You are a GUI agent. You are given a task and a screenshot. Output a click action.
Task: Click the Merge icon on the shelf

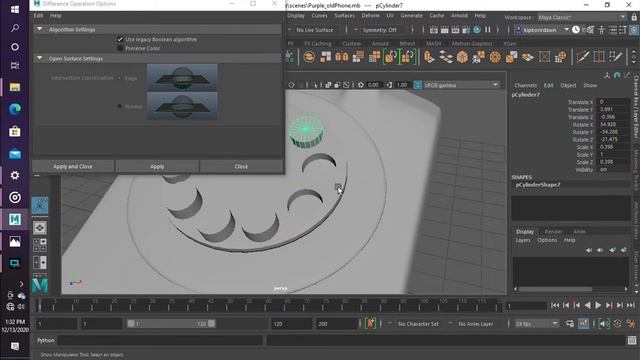(478, 57)
